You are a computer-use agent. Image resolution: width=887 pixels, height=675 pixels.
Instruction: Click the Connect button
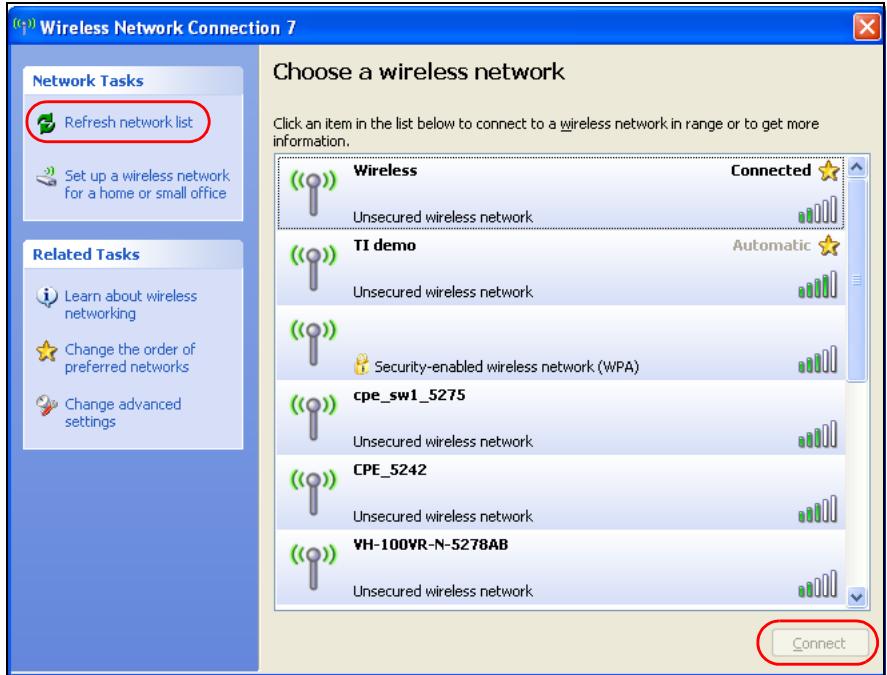[819, 643]
